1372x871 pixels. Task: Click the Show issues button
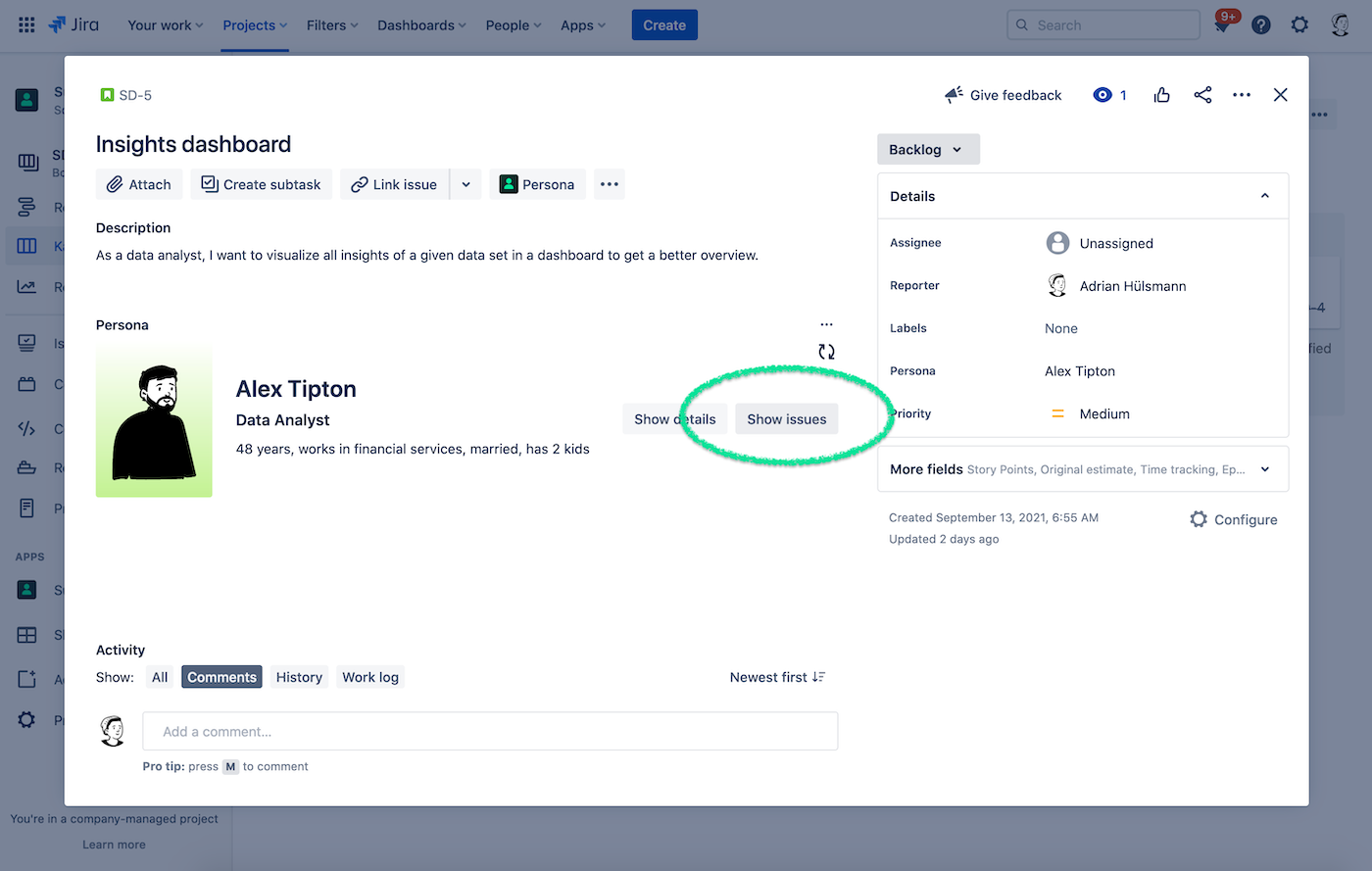[x=787, y=419]
